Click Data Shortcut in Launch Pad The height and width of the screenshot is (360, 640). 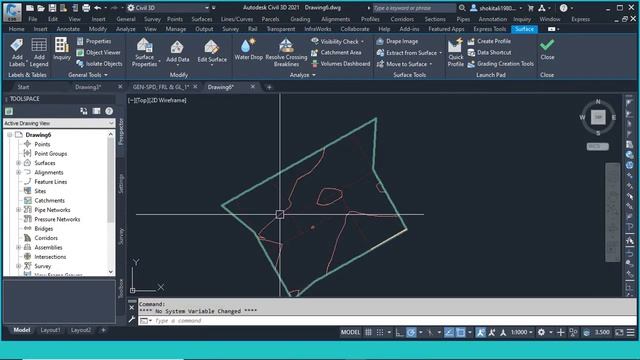[489, 52]
